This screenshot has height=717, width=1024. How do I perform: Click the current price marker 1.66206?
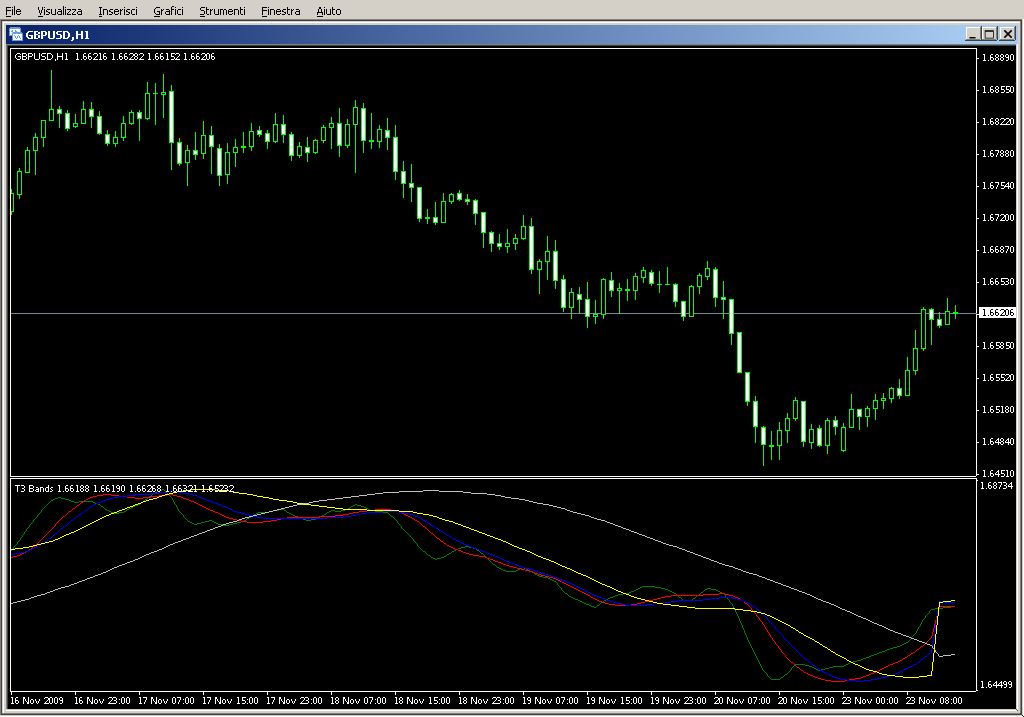(x=998, y=313)
